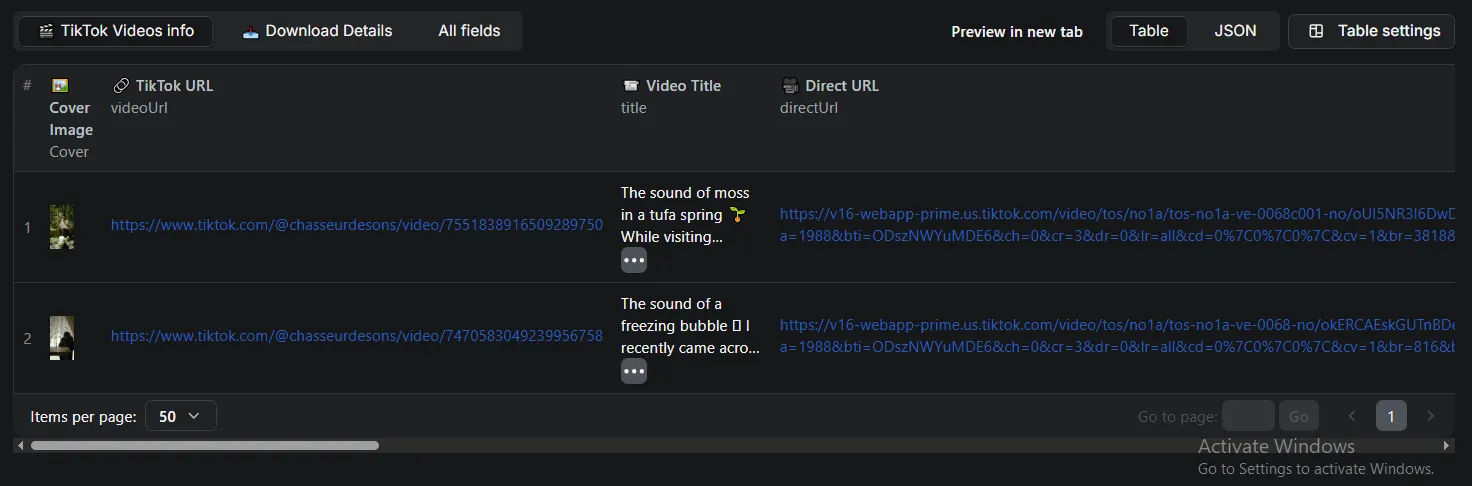Open the first TikTok video URL link
The width and height of the screenshot is (1472, 486).
click(356, 225)
